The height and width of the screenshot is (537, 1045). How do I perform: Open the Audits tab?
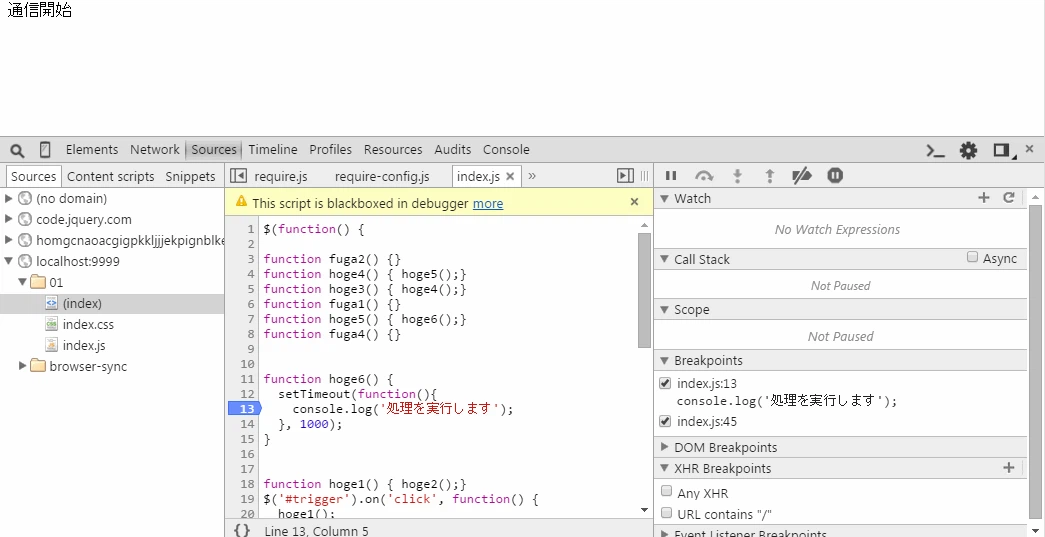(x=453, y=150)
